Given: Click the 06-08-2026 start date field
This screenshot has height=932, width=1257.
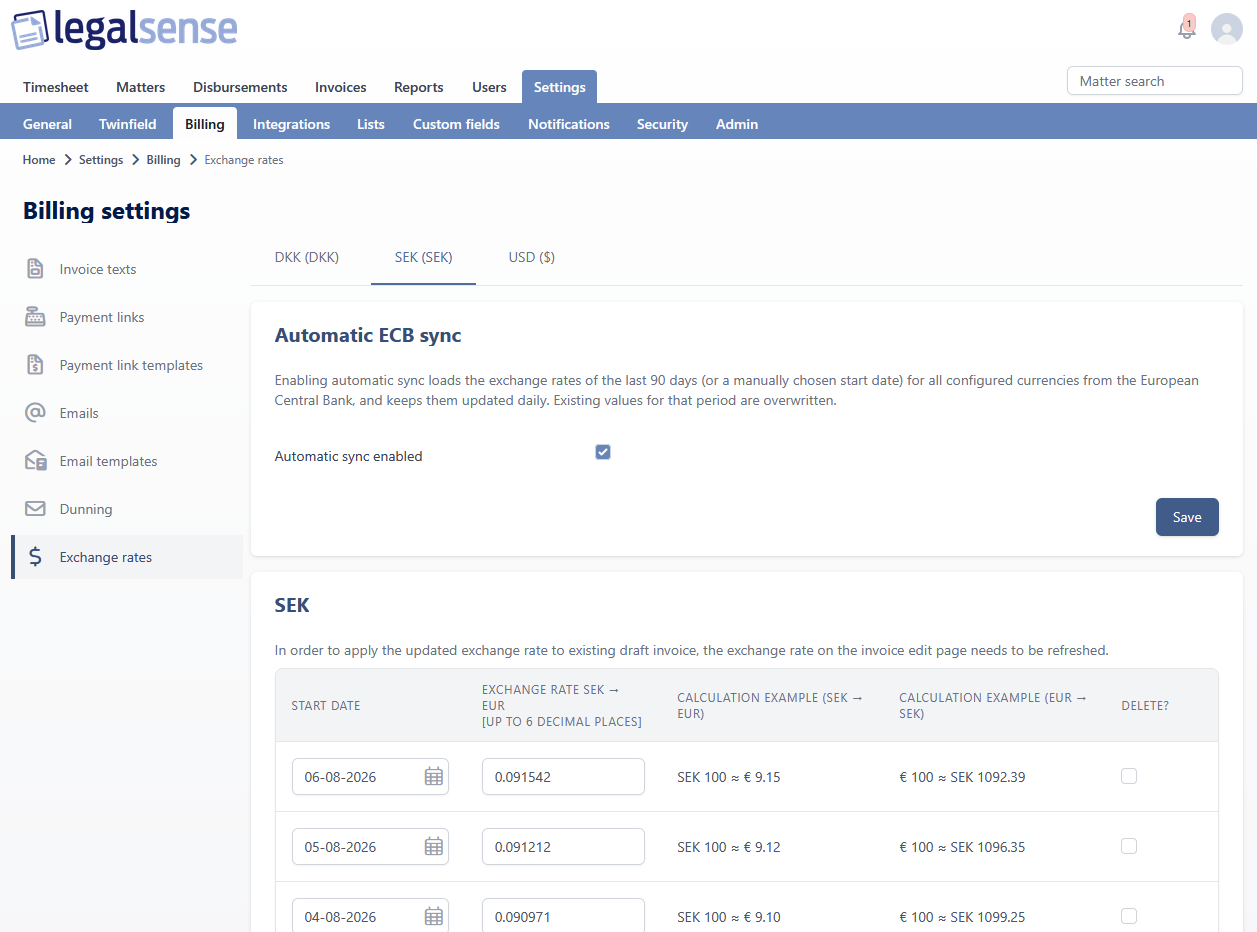Looking at the screenshot, I should point(370,777).
